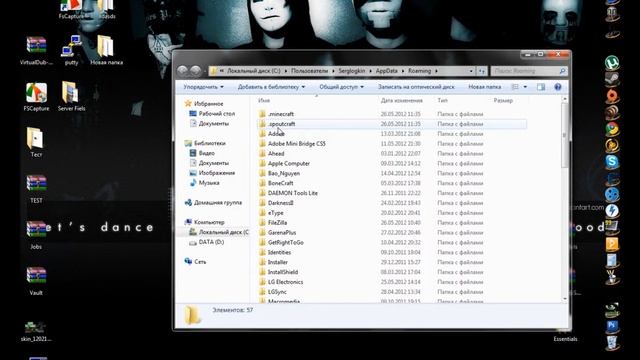Viewport: 640px width, 360px height.
Task: Click Пользователи in the address breadcrumb
Action: point(309,71)
